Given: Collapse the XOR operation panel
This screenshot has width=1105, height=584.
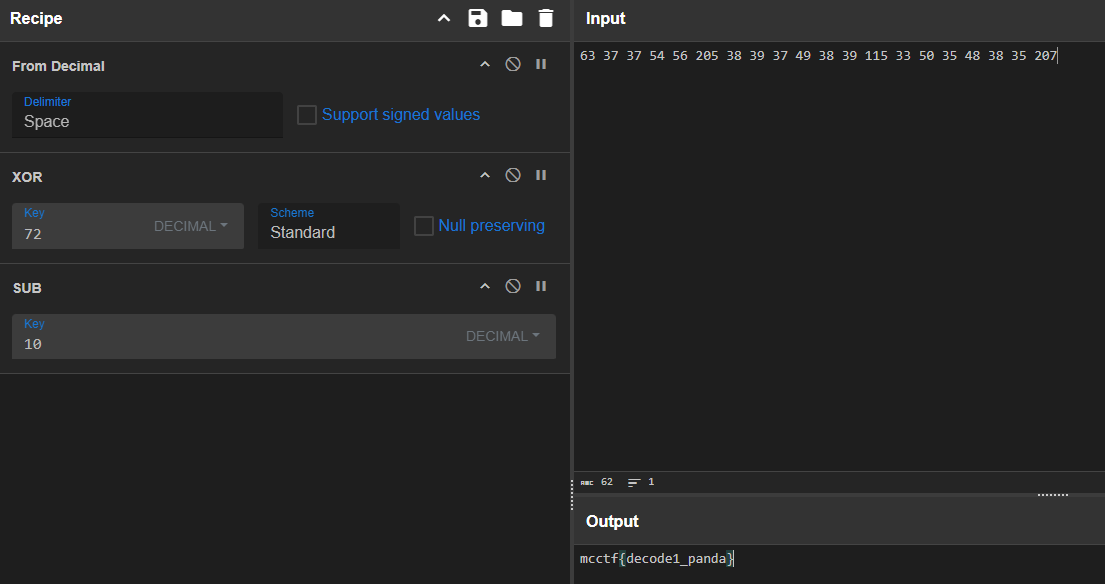Looking at the screenshot, I should (485, 175).
